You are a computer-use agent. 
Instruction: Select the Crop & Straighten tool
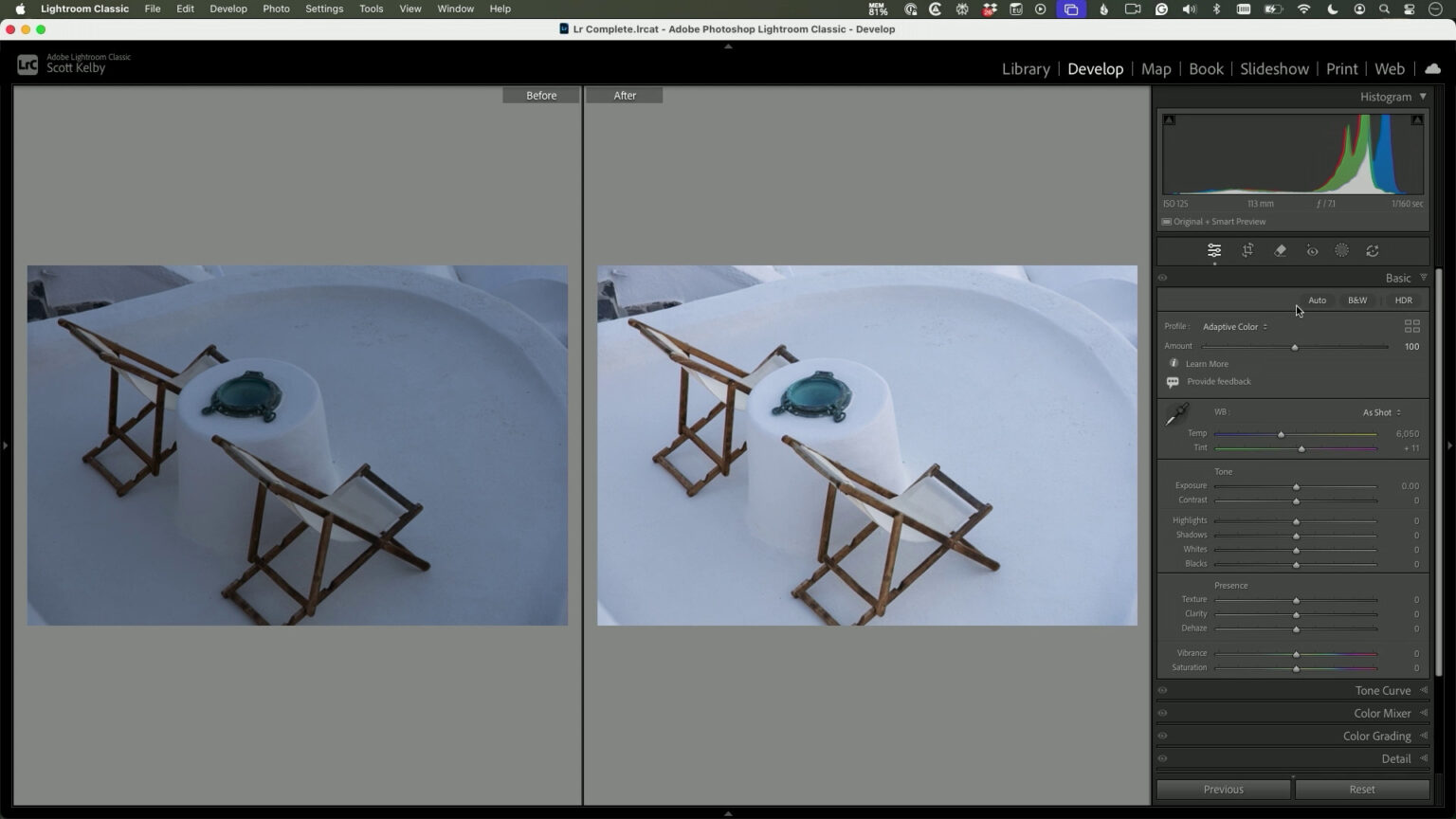point(1247,250)
